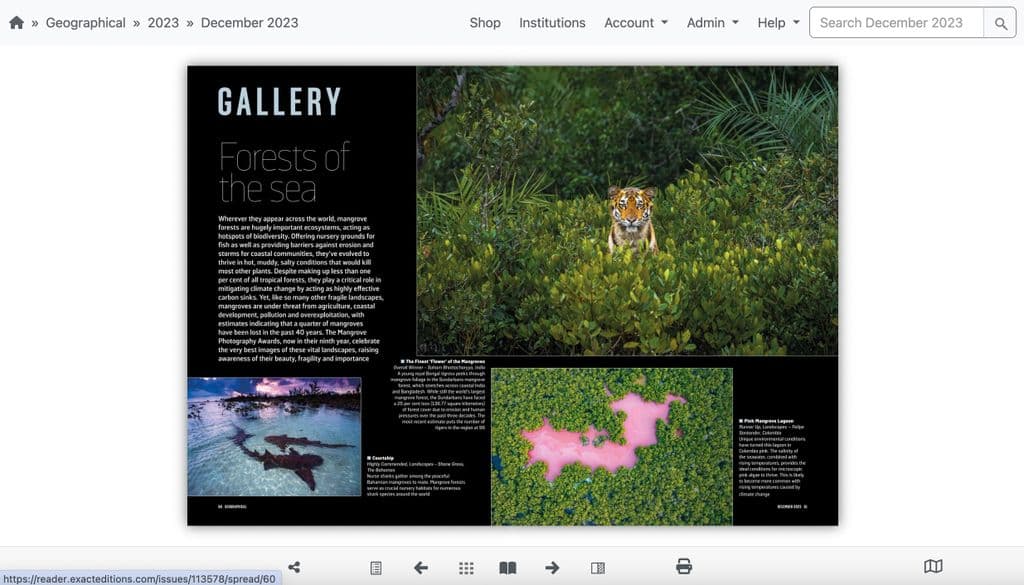Follow the Geographical breadcrumb link
Screen dimensions: 1024x585
[86, 23]
